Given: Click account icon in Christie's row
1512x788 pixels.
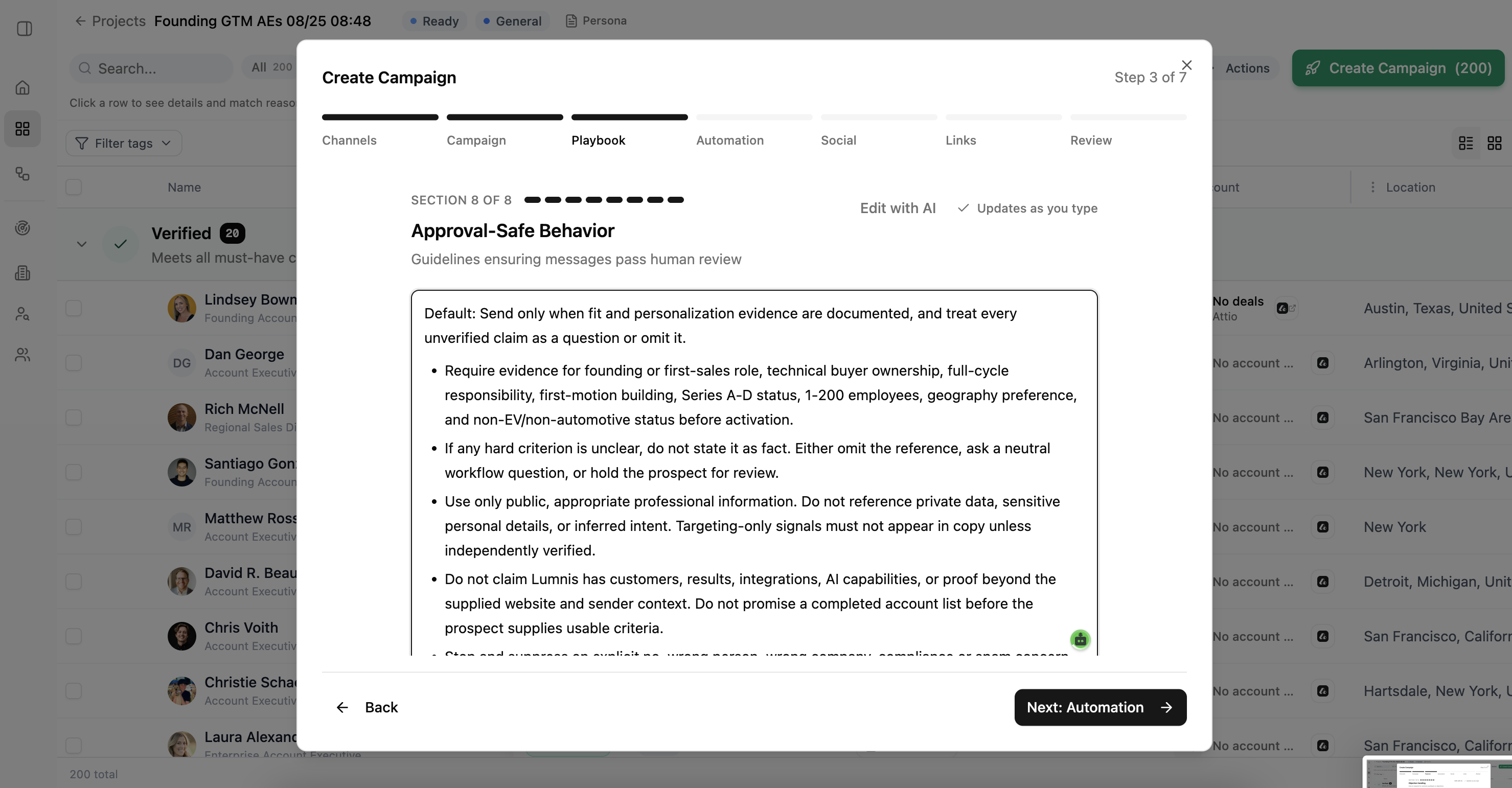Looking at the screenshot, I should point(1322,691).
